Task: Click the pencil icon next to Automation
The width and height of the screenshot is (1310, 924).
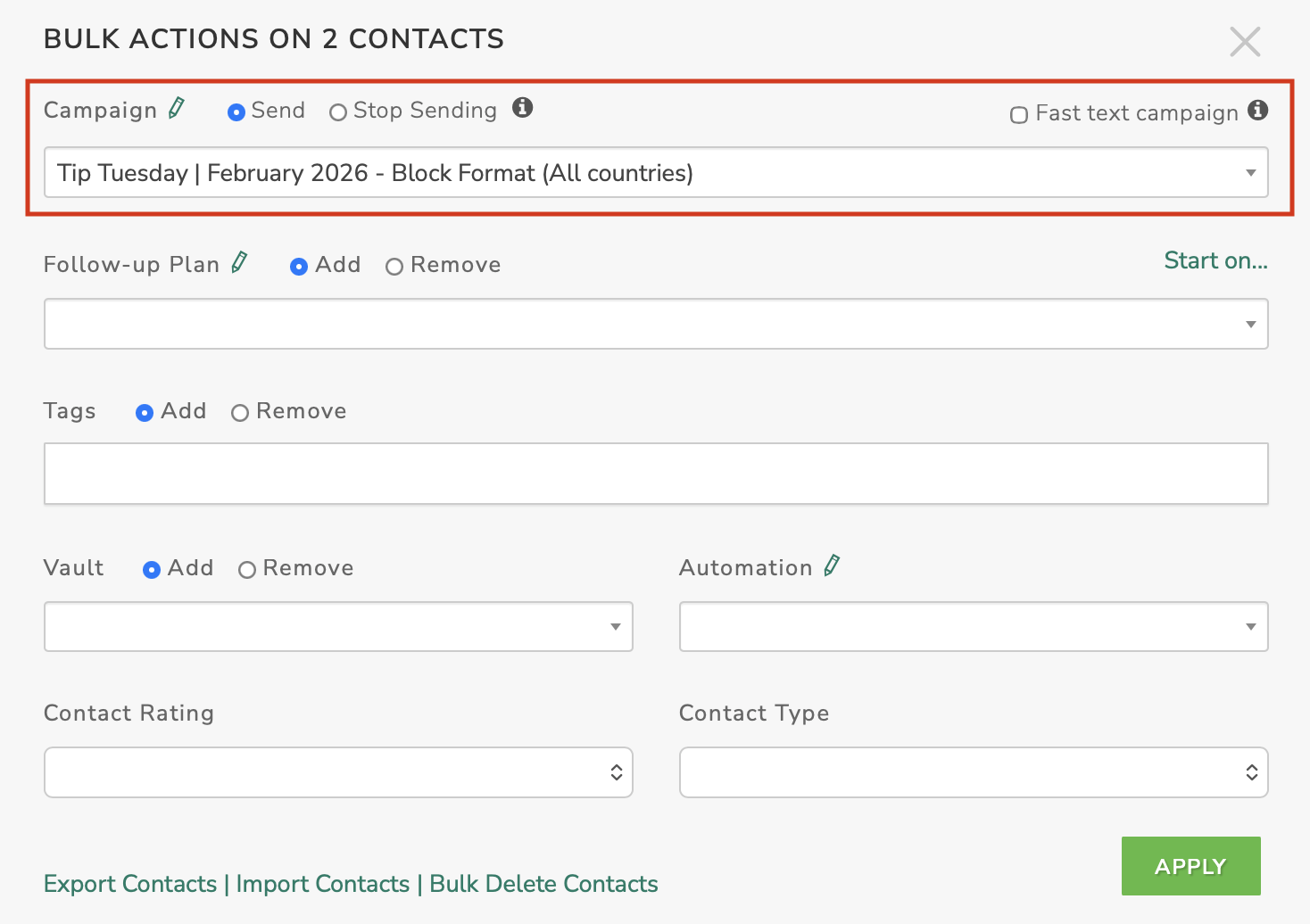Action: (x=832, y=566)
